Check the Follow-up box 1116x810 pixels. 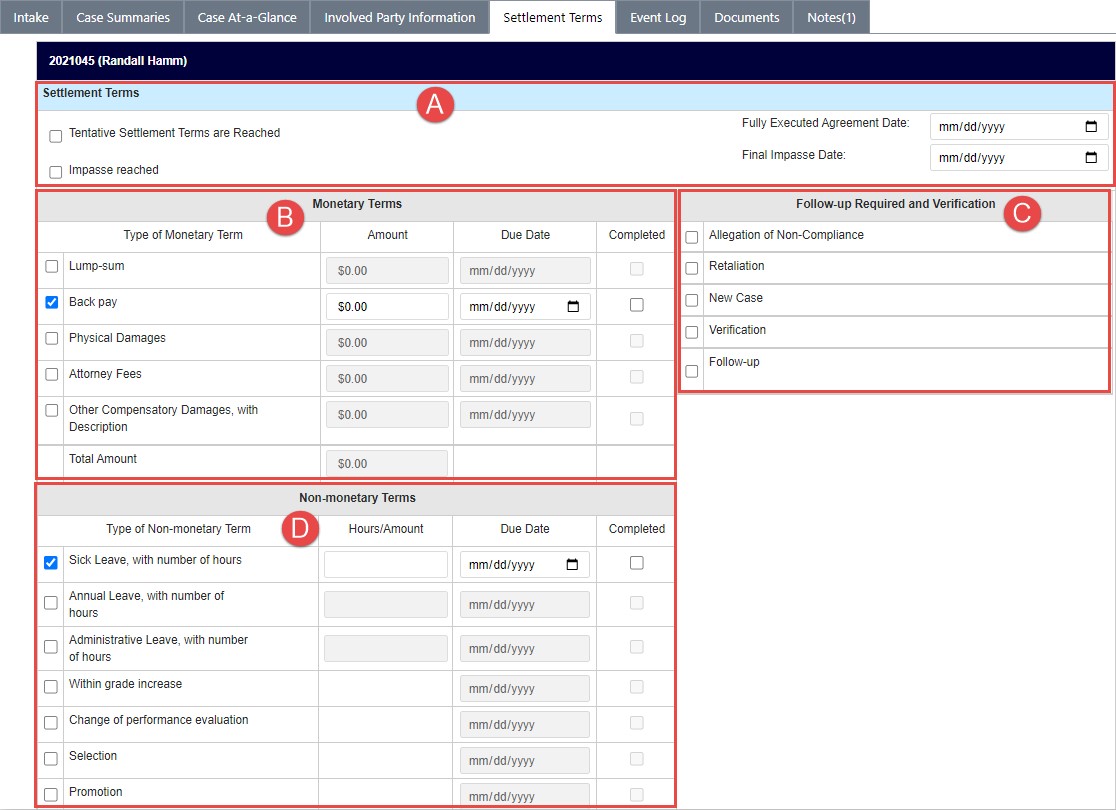pos(692,372)
